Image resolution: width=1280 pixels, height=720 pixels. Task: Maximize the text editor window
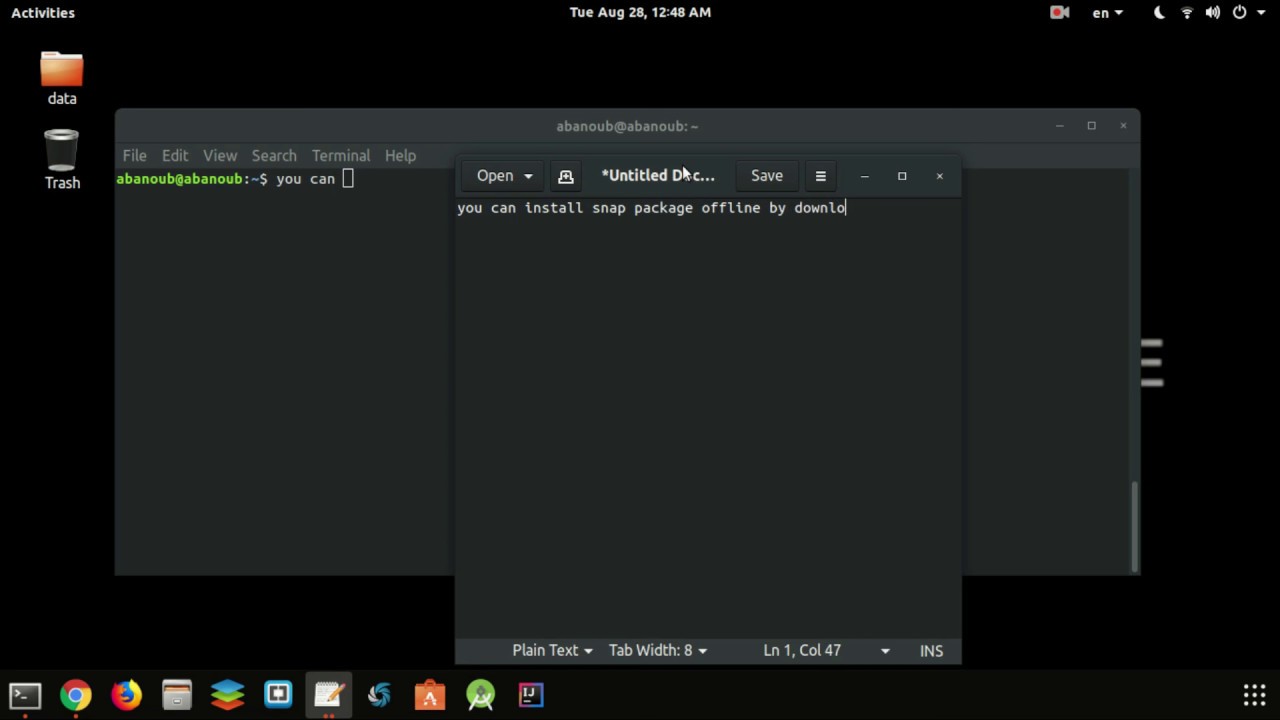902,176
